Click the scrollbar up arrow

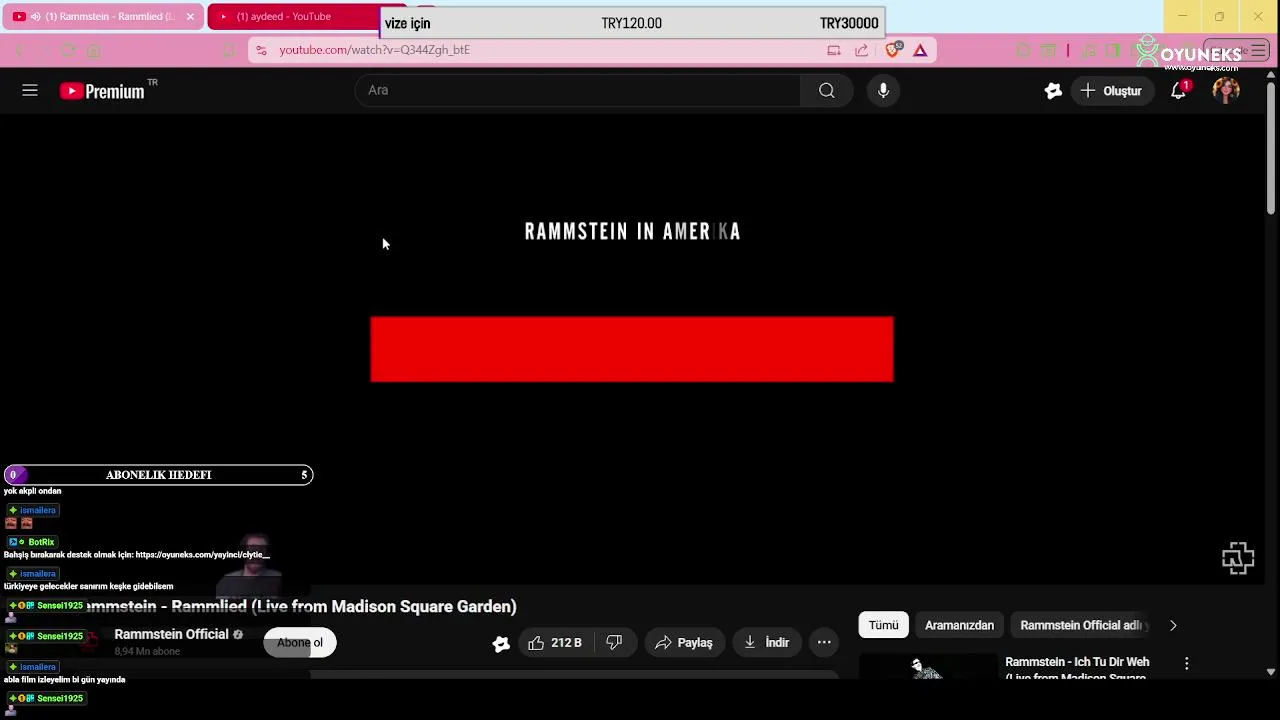(1271, 74)
